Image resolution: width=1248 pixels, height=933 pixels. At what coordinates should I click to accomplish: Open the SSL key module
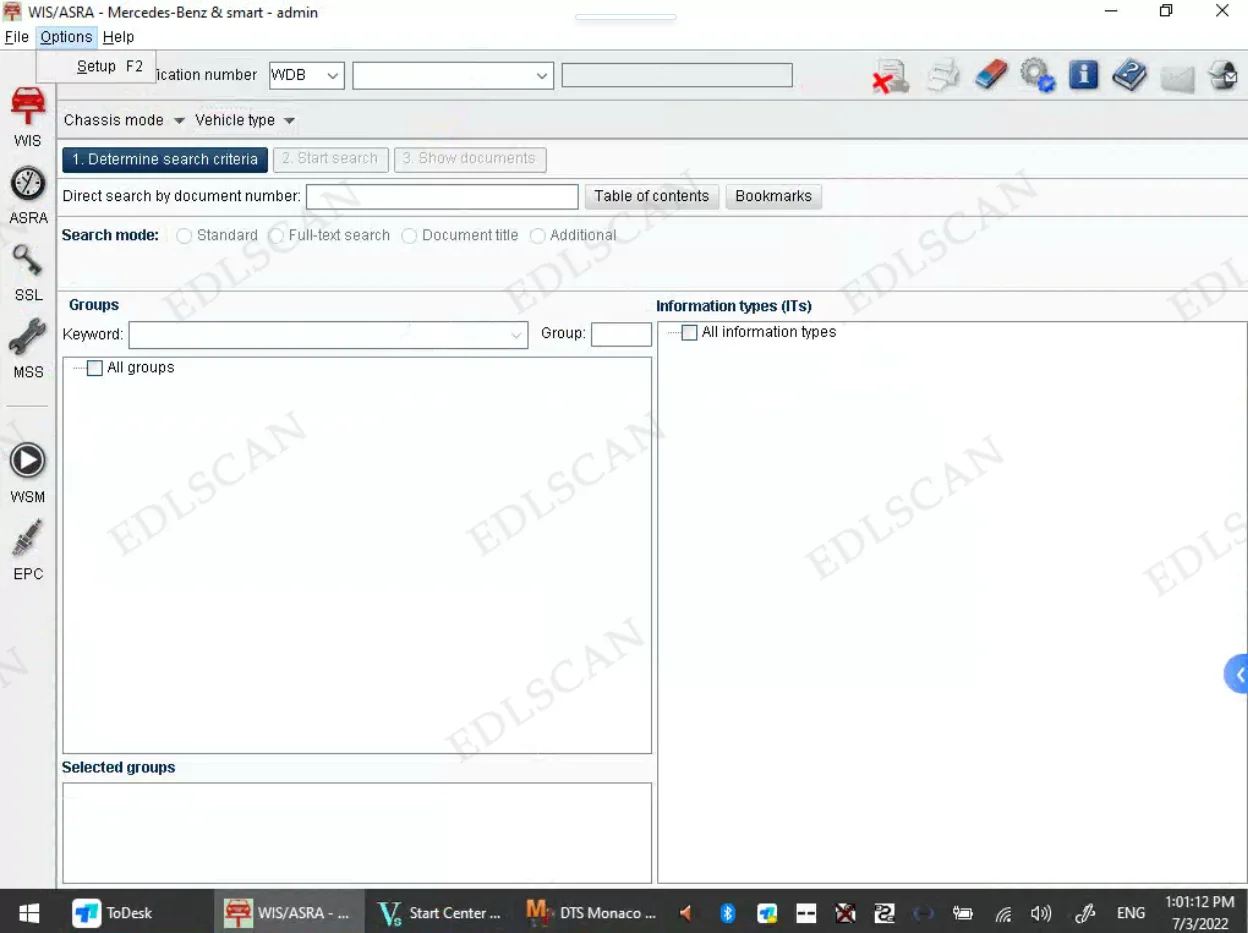pyautogui.click(x=28, y=272)
